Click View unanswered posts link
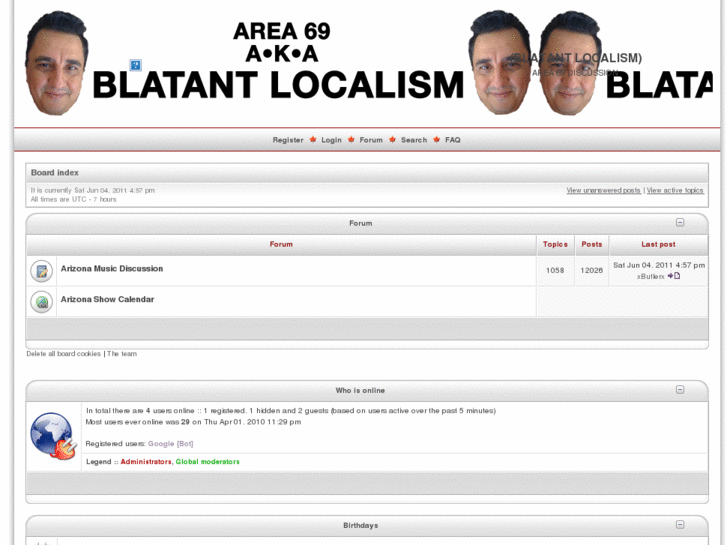727x545 pixels. tap(603, 191)
